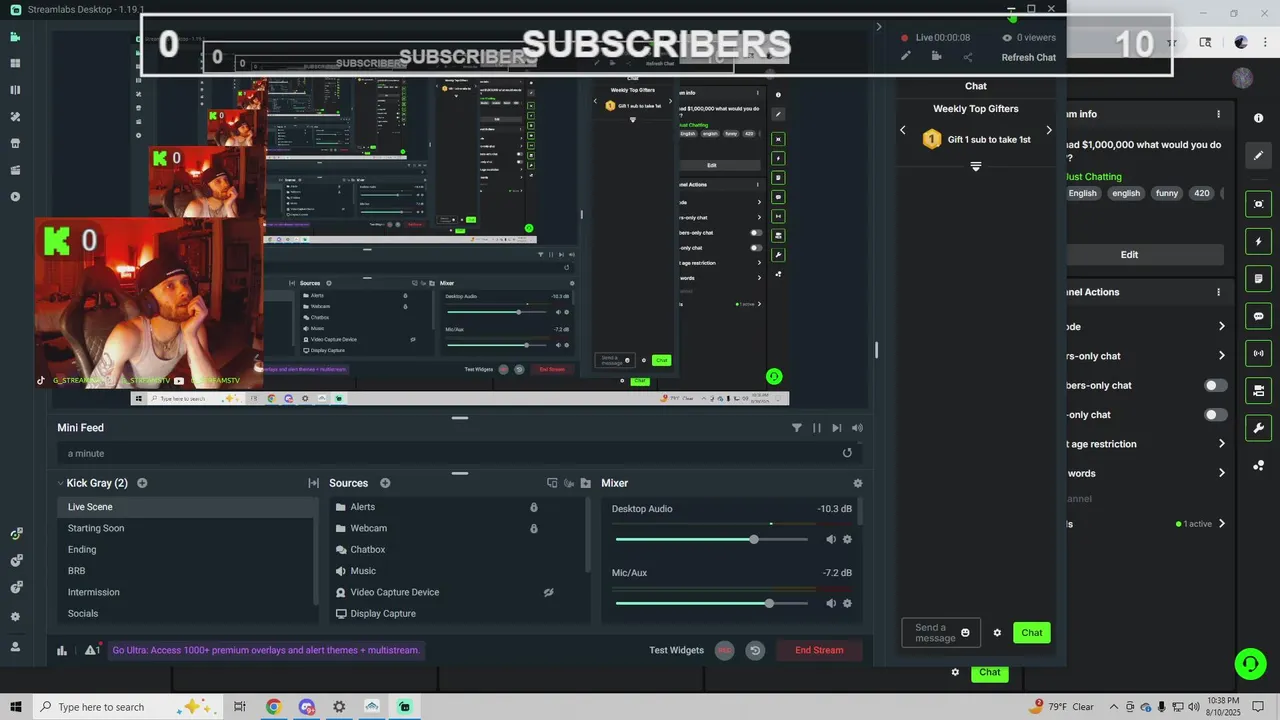The width and height of the screenshot is (1280, 720).
Task: Expand the 1 active row chevron
Action: 1221,524
